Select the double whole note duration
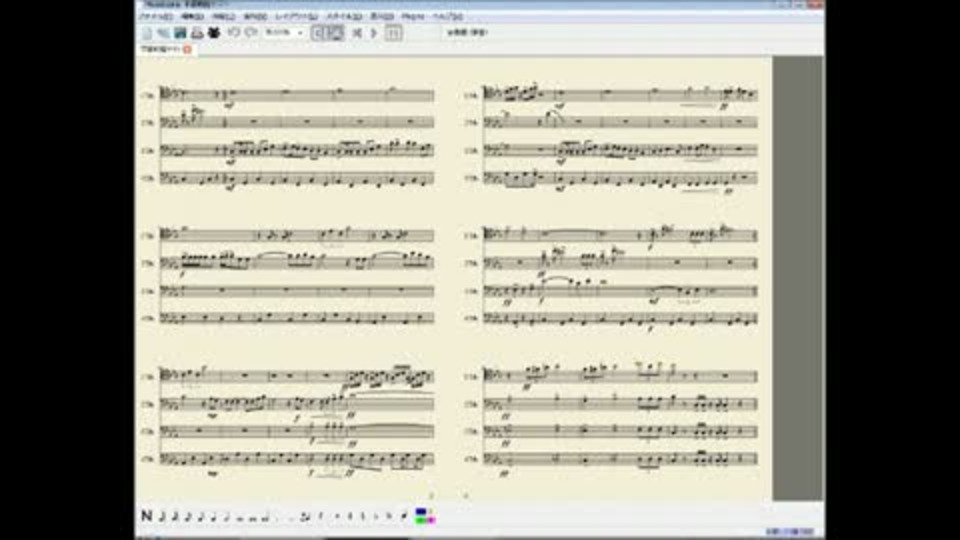Screen dimensions: 960x540 click(x=253, y=519)
